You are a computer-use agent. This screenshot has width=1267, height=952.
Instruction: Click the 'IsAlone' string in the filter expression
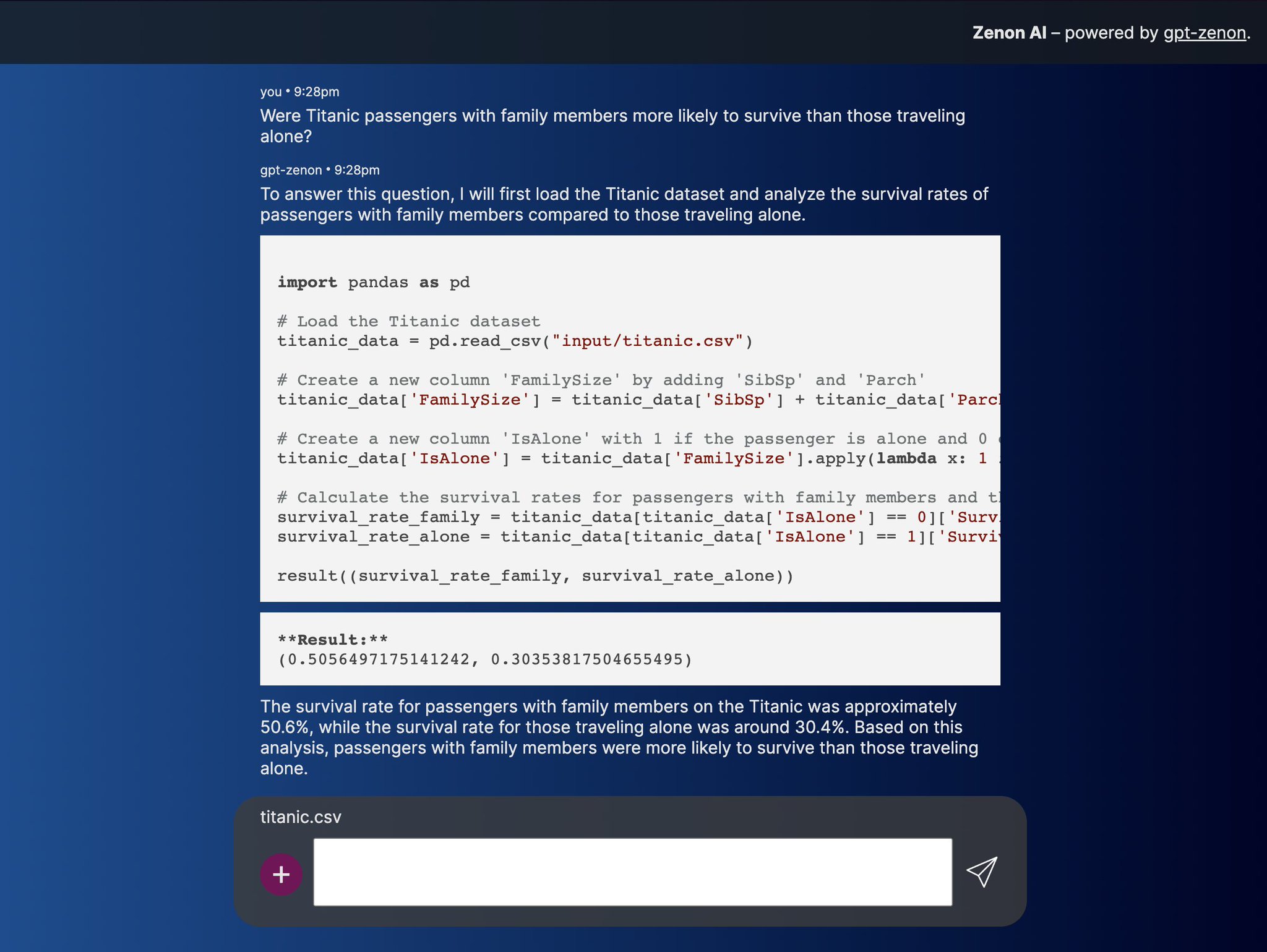[x=821, y=517]
